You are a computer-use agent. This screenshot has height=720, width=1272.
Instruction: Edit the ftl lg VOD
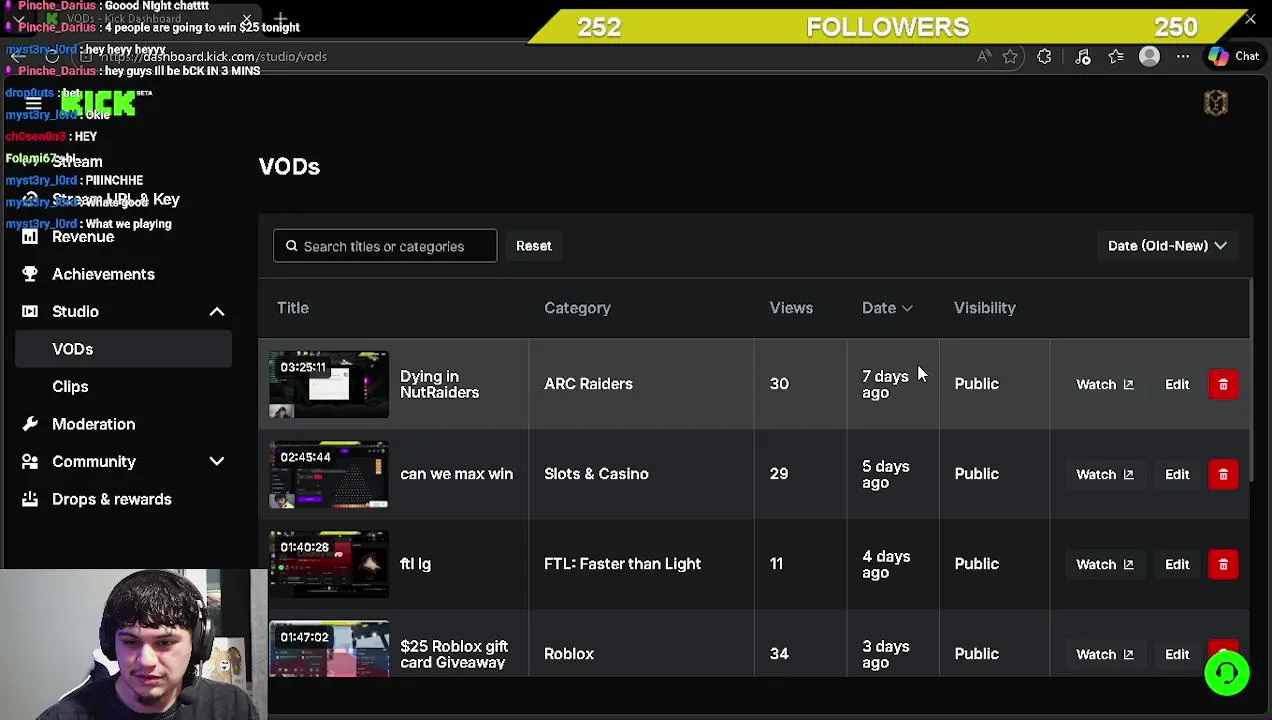click(1177, 564)
